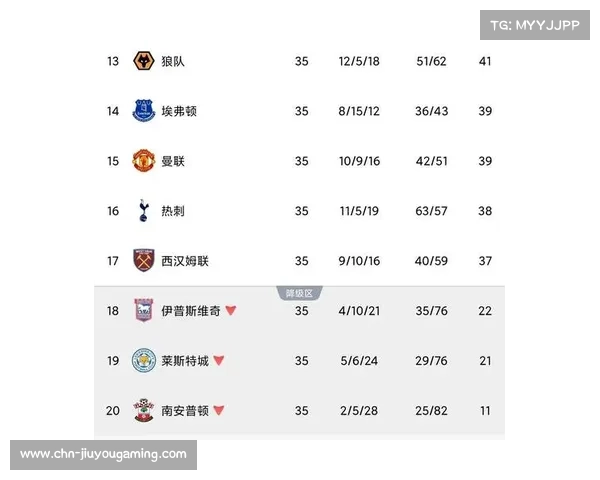Open team name 埃弗顿
Viewport: 600px width, 480px height.
coord(179,111)
